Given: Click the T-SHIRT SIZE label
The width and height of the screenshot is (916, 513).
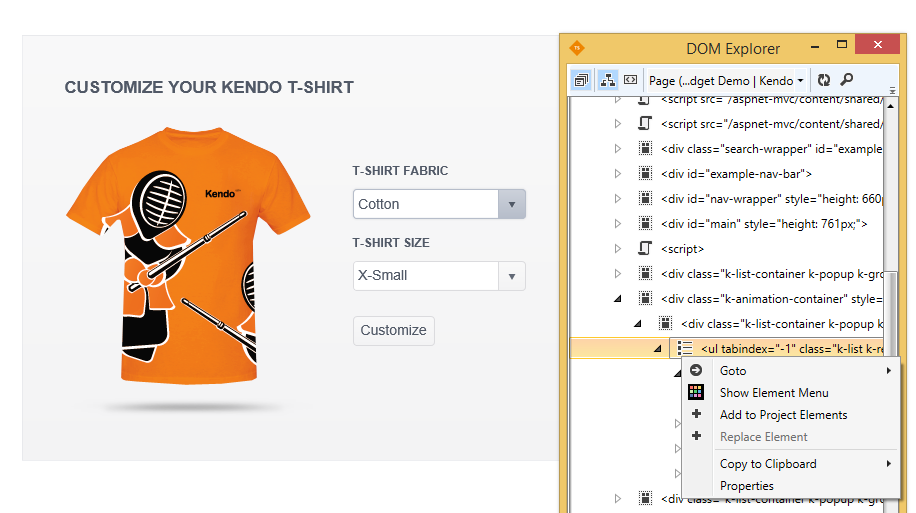Looking at the screenshot, I should point(391,242).
